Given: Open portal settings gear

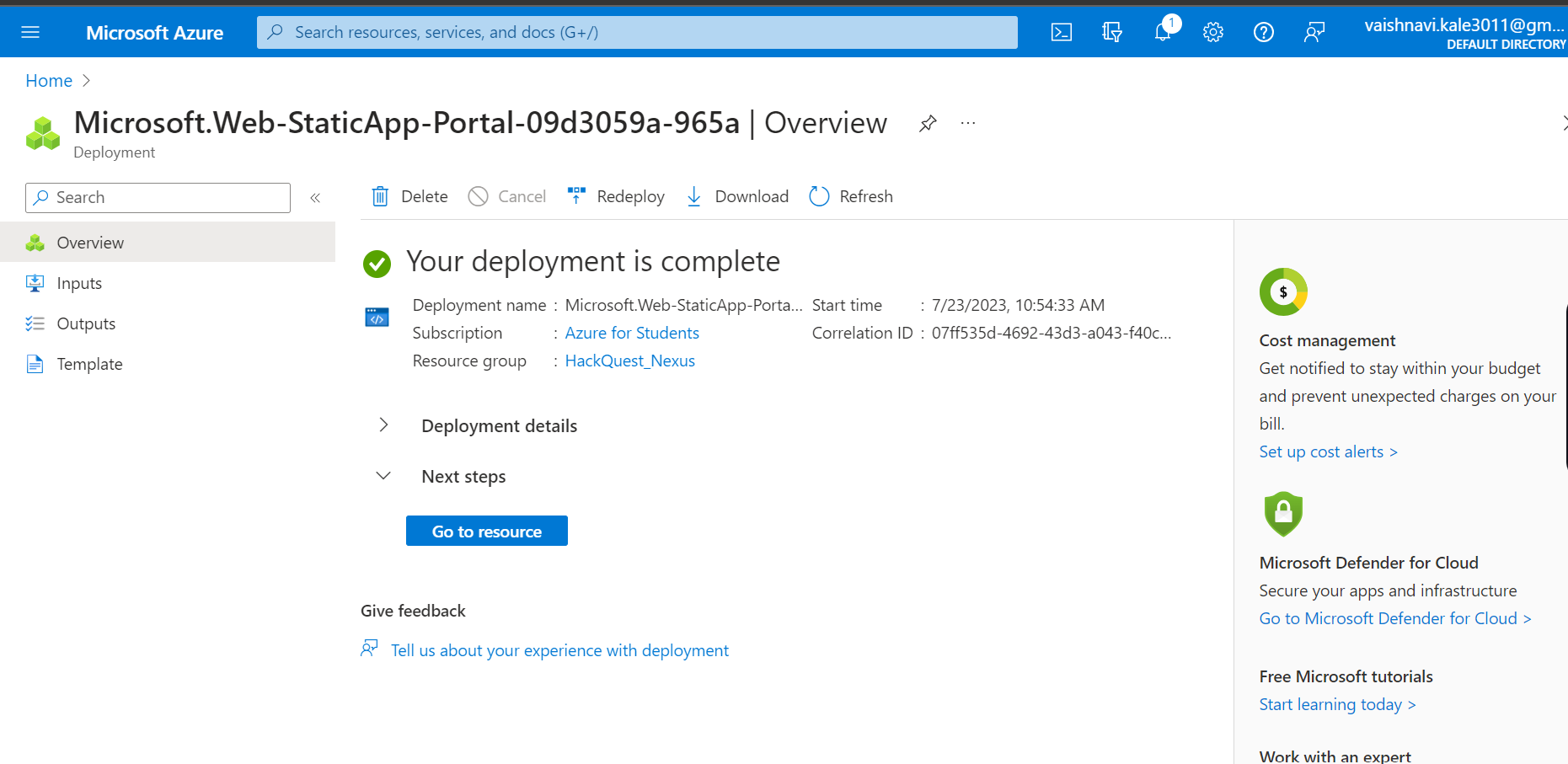Looking at the screenshot, I should 1213,32.
